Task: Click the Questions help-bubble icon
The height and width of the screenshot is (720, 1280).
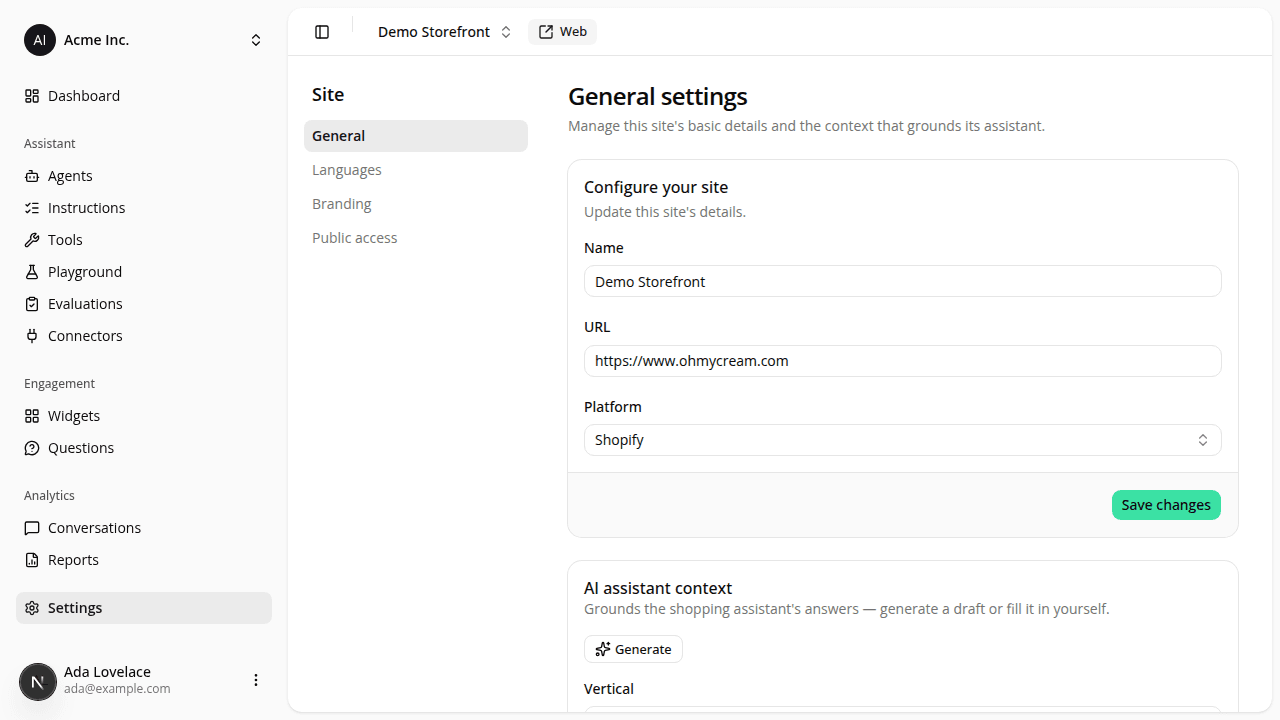Action: [32, 448]
